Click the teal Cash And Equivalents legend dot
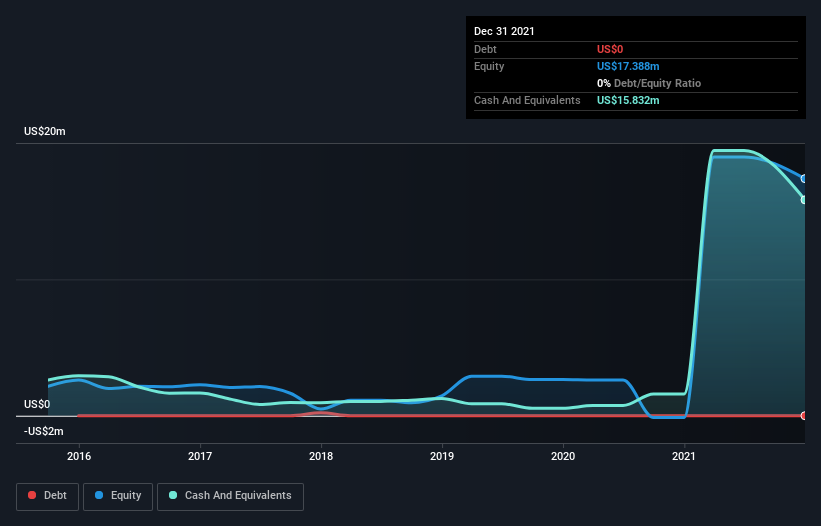Viewport: 821px width, 526px height. (173, 495)
